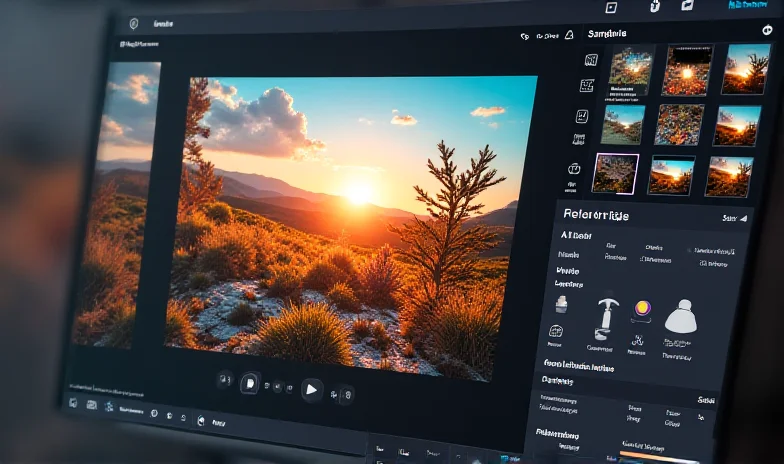Click the round icon right of the Samdmls header
Viewport: 784px width, 464px height.
click(x=767, y=30)
